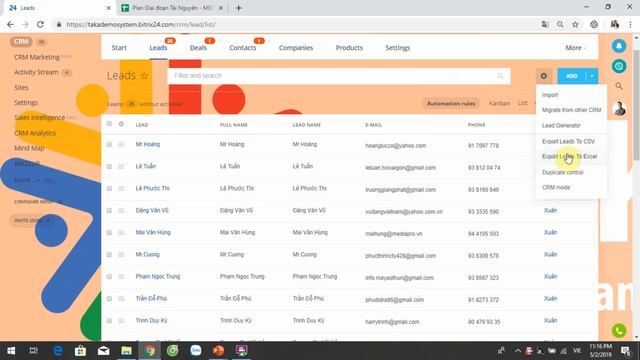Click the browser address bar URL
Image resolution: width=640 pixels, height=360 pixels.
(x=141, y=24)
